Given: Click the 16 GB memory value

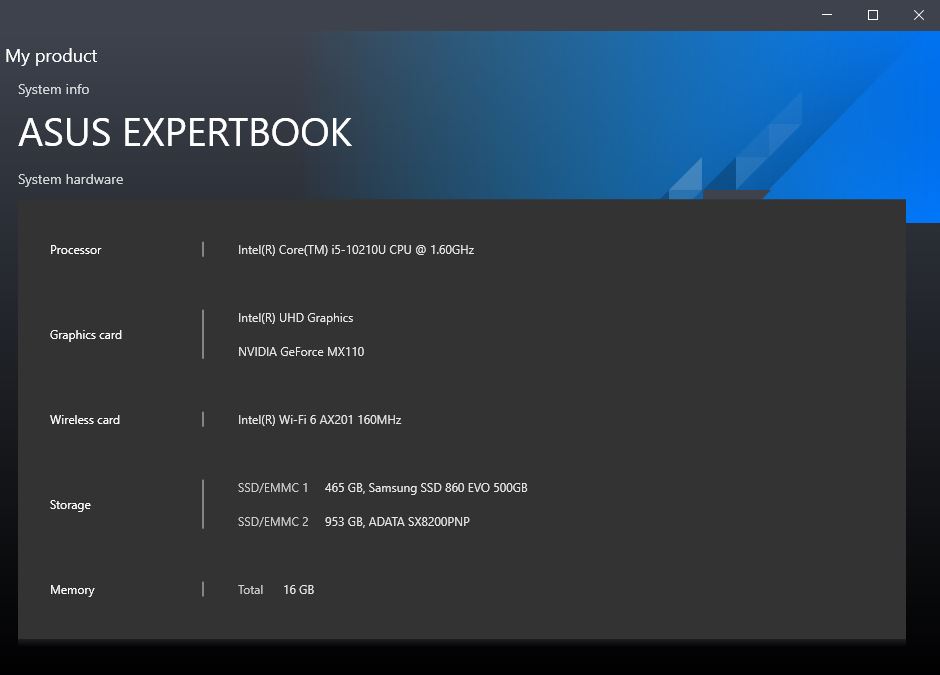Looking at the screenshot, I should pyautogui.click(x=299, y=590).
